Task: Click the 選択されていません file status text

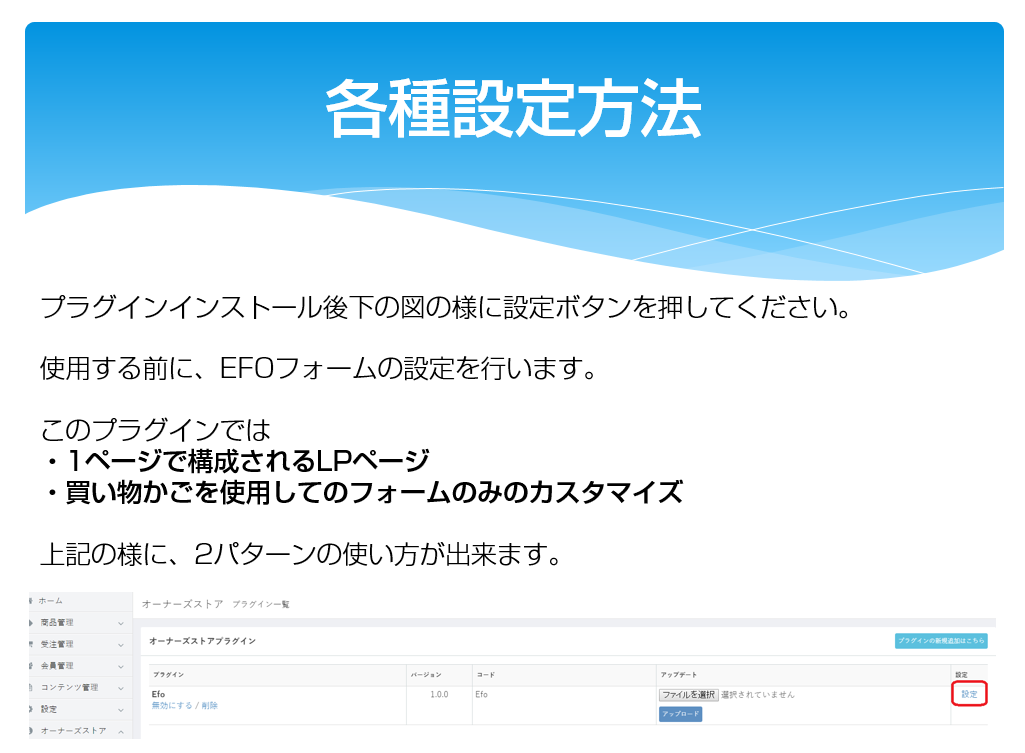Action: click(x=758, y=694)
